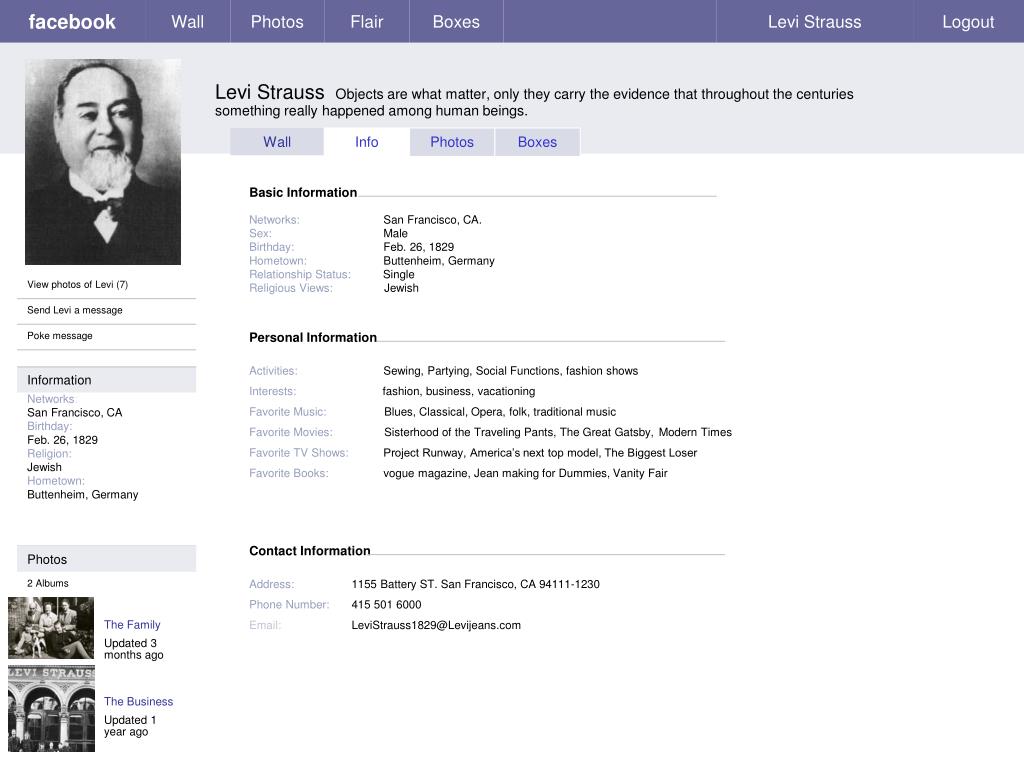1024x768 pixels.
Task: Click the Personal Information section heading
Action: point(313,338)
